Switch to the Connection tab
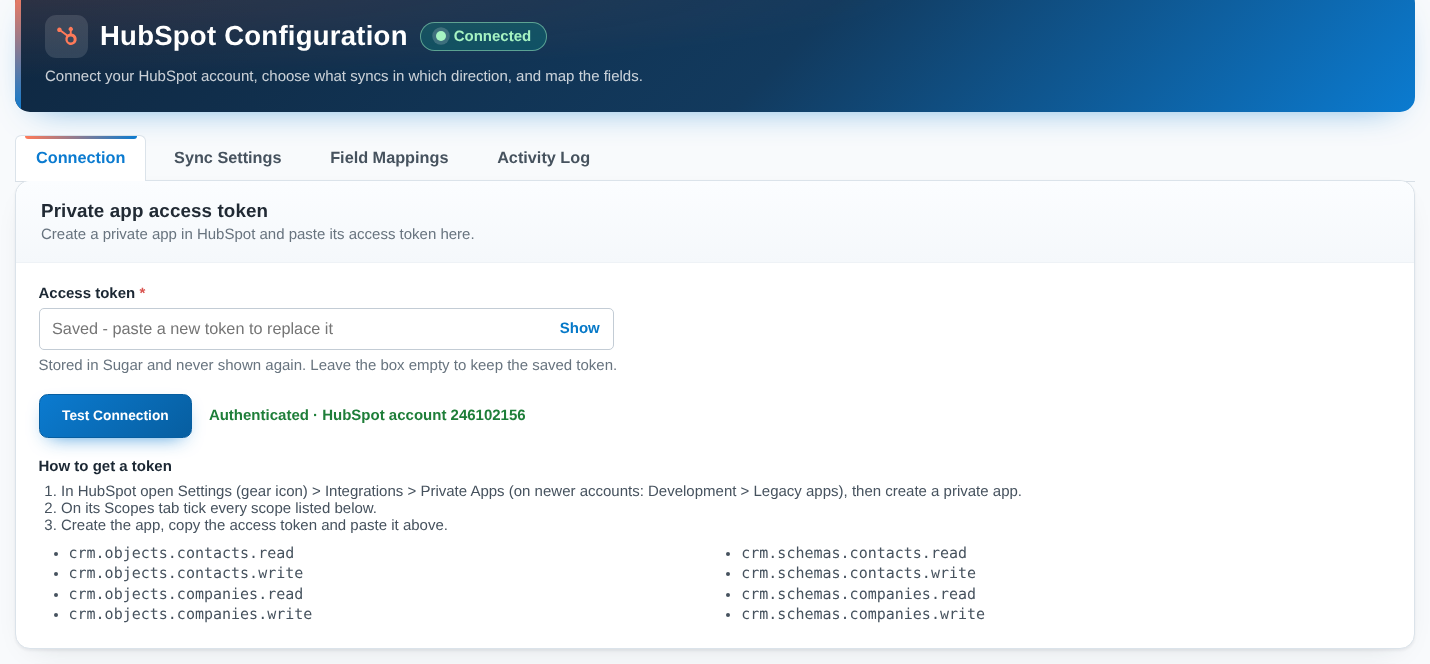Viewport: 1430px width, 664px height. tap(81, 158)
